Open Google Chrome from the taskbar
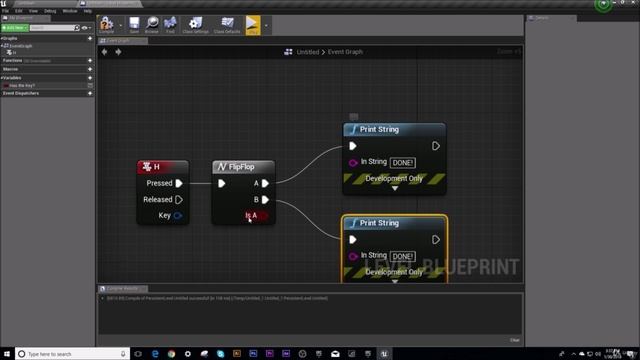This screenshot has height=360, width=640. [x=171, y=354]
